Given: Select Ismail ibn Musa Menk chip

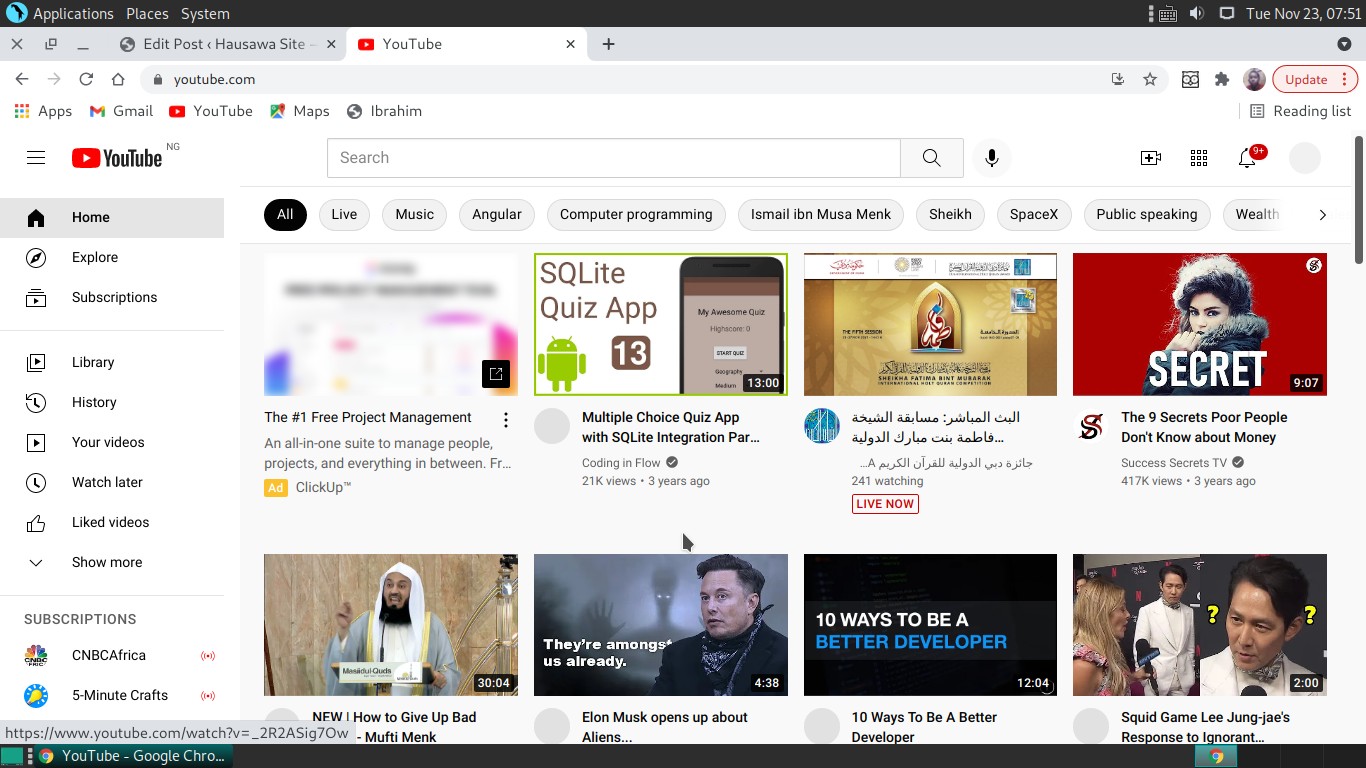Looking at the screenshot, I should [821, 214].
